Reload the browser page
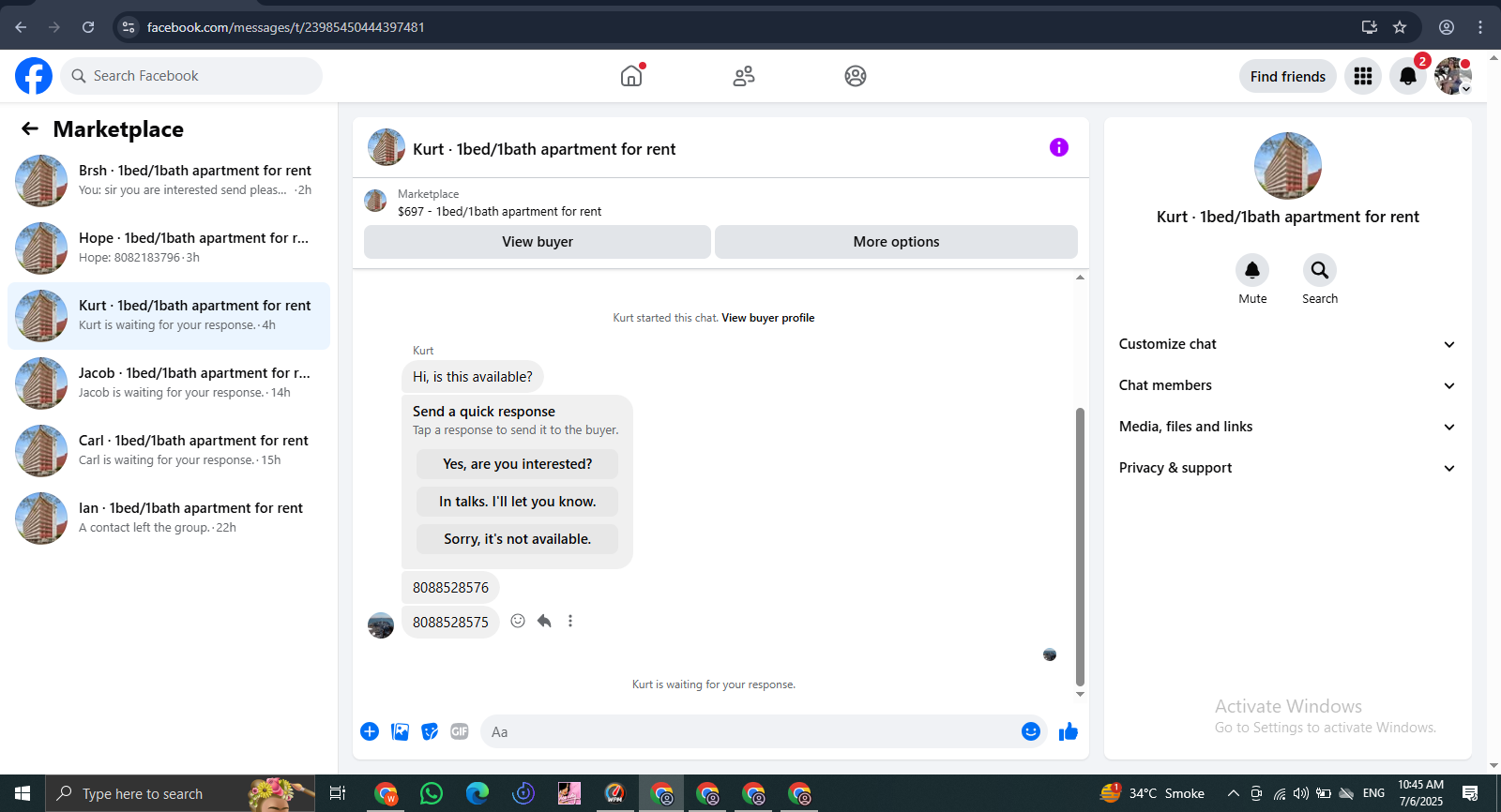 coord(88,27)
